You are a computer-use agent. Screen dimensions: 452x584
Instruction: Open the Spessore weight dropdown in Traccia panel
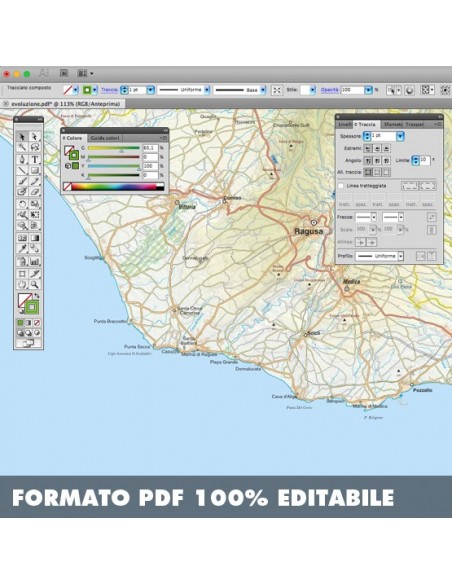tap(400, 136)
